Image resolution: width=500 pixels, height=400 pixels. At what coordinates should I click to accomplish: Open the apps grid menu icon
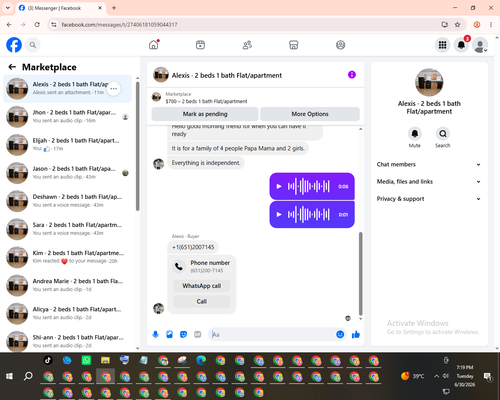click(x=442, y=45)
